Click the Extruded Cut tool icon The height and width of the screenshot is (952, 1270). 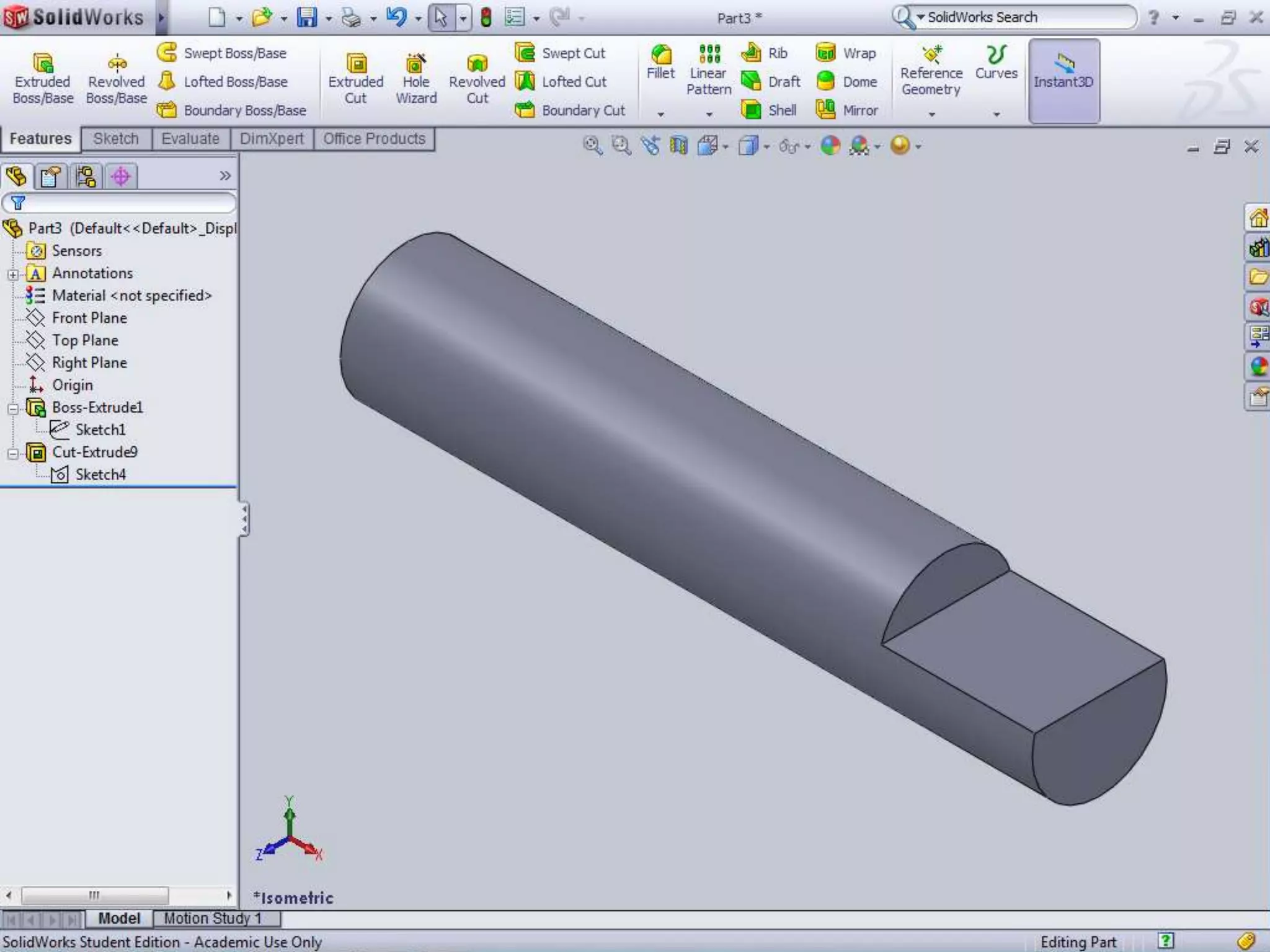[356, 64]
